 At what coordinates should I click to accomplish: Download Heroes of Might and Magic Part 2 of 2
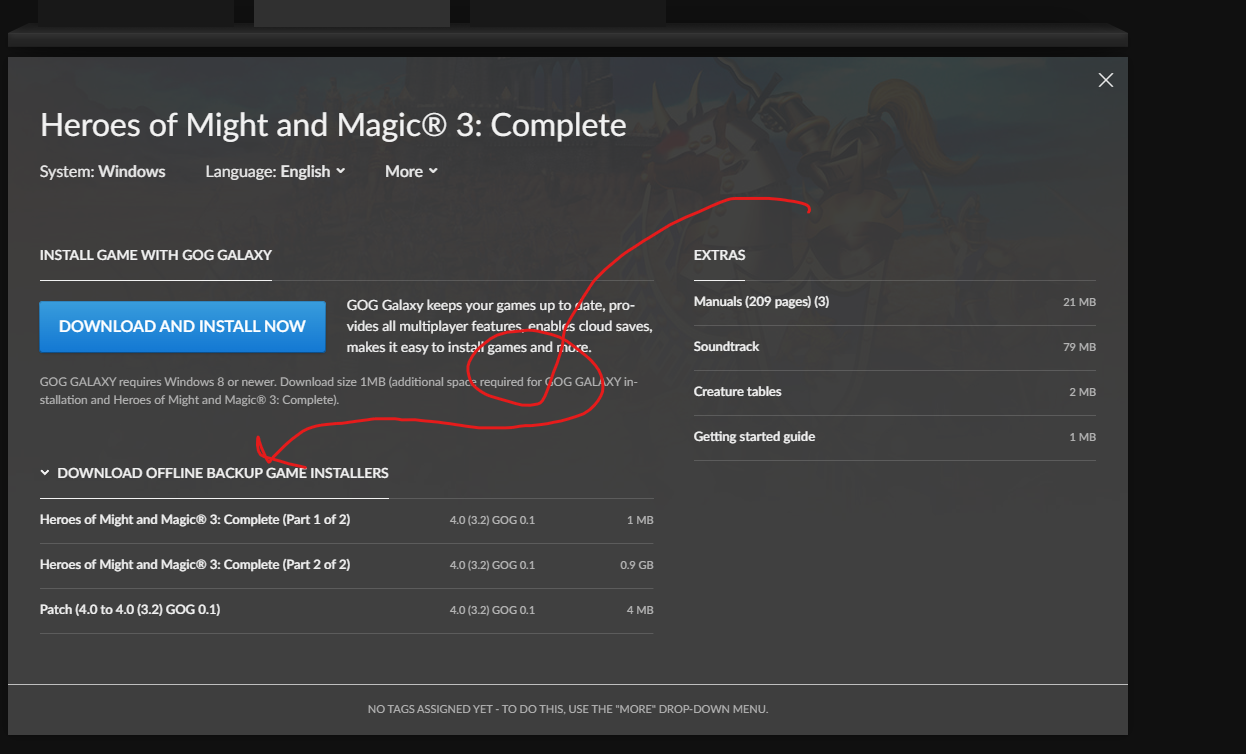346,565
